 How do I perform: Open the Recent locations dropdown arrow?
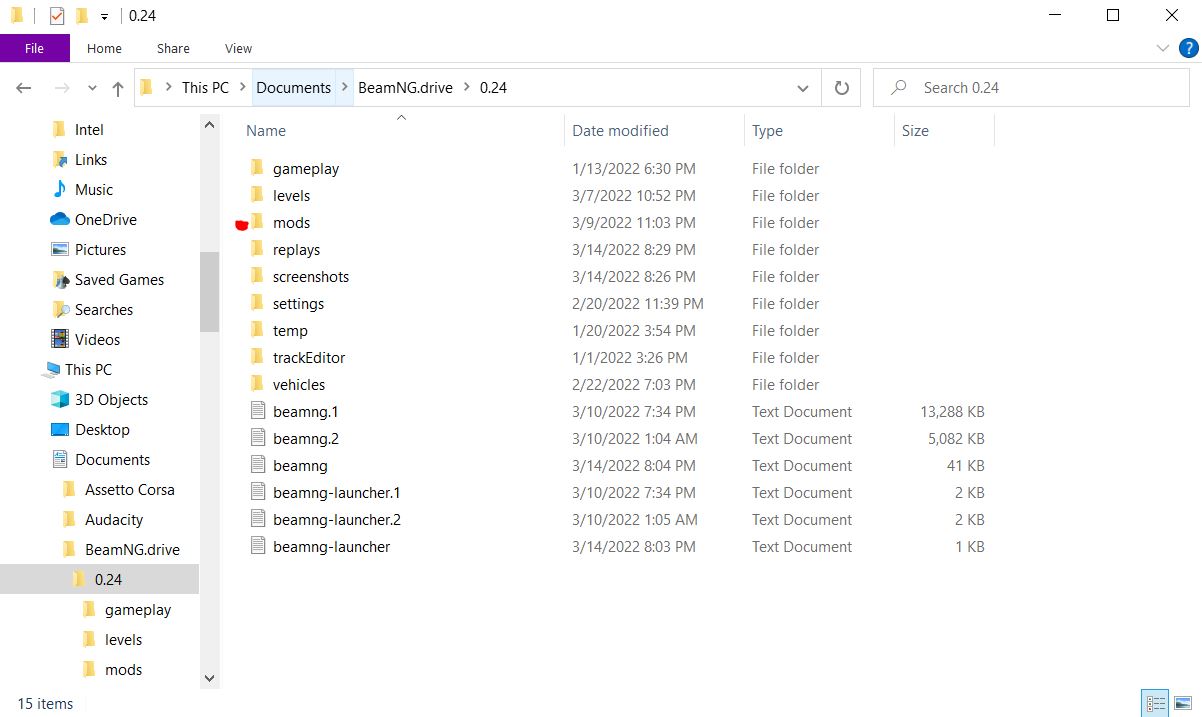[x=92, y=88]
